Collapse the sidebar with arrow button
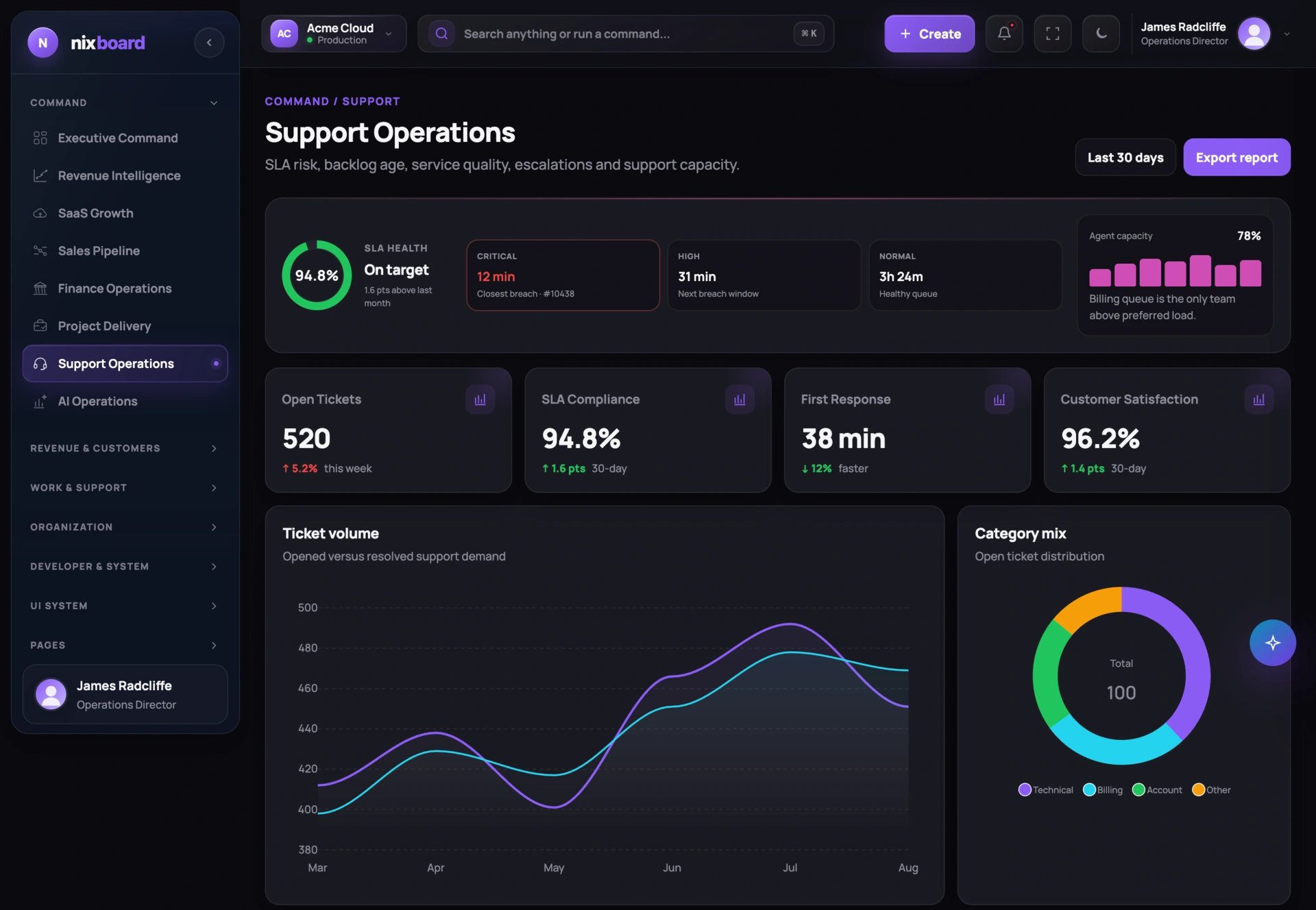Image resolution: width=1316 pixels, height=910 pixels. tap(209, 42)
